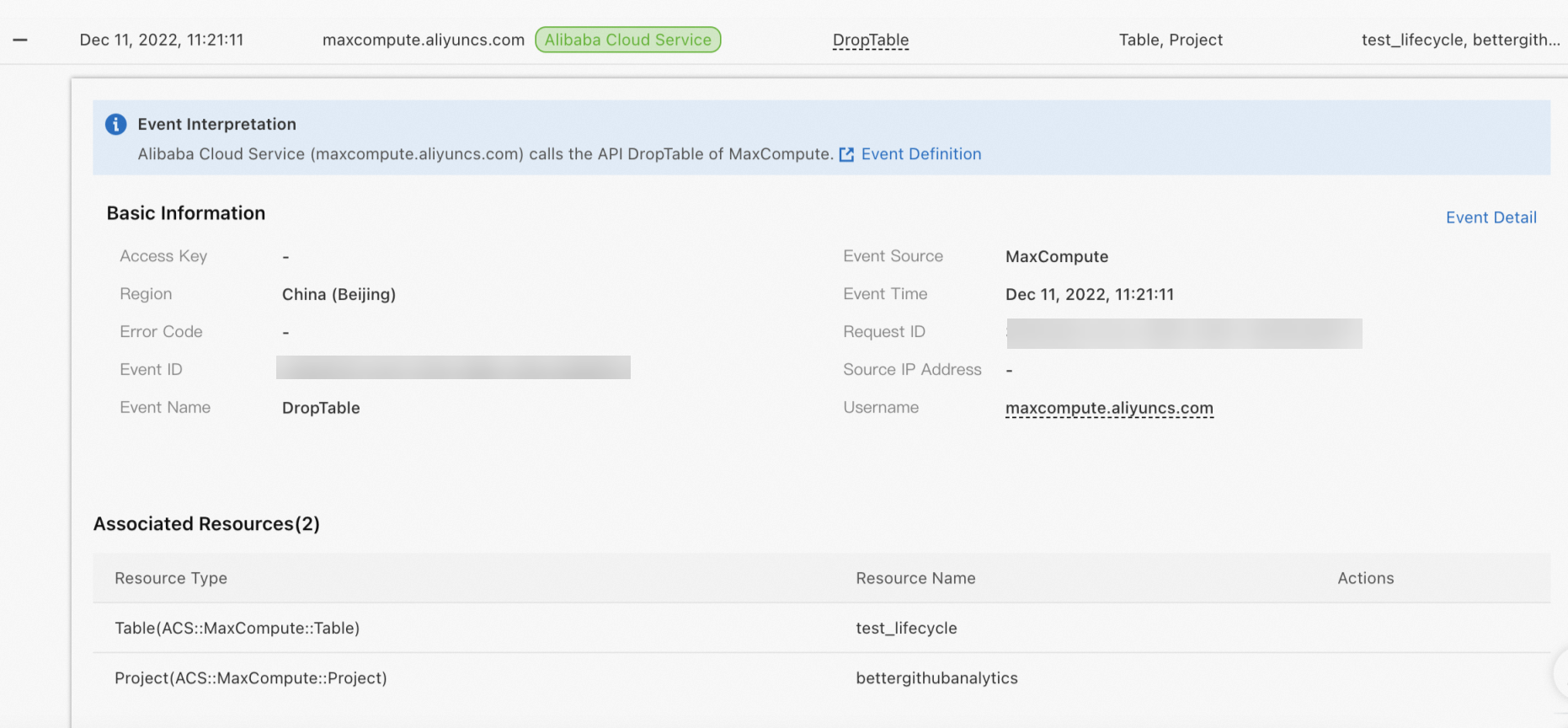Viewport: 1568px width, 728px height.
Task: Click the external link icon beside Event Definition
Action: [846, 154]
